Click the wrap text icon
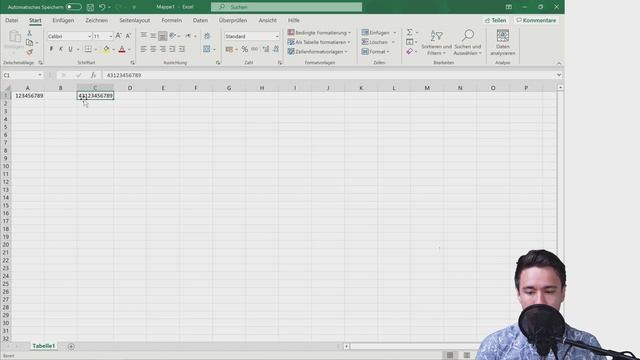The image size is (640, 360). pos(207,36)
